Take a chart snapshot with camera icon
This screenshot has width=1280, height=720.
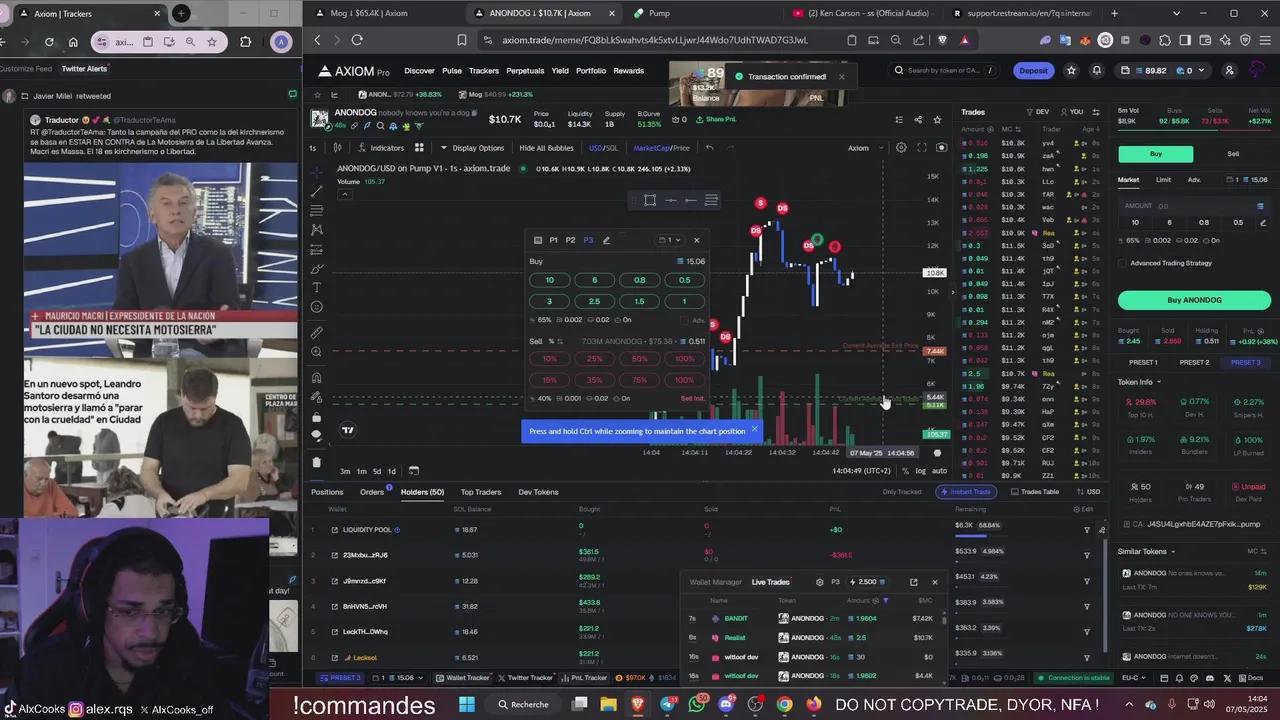point(941,147)
